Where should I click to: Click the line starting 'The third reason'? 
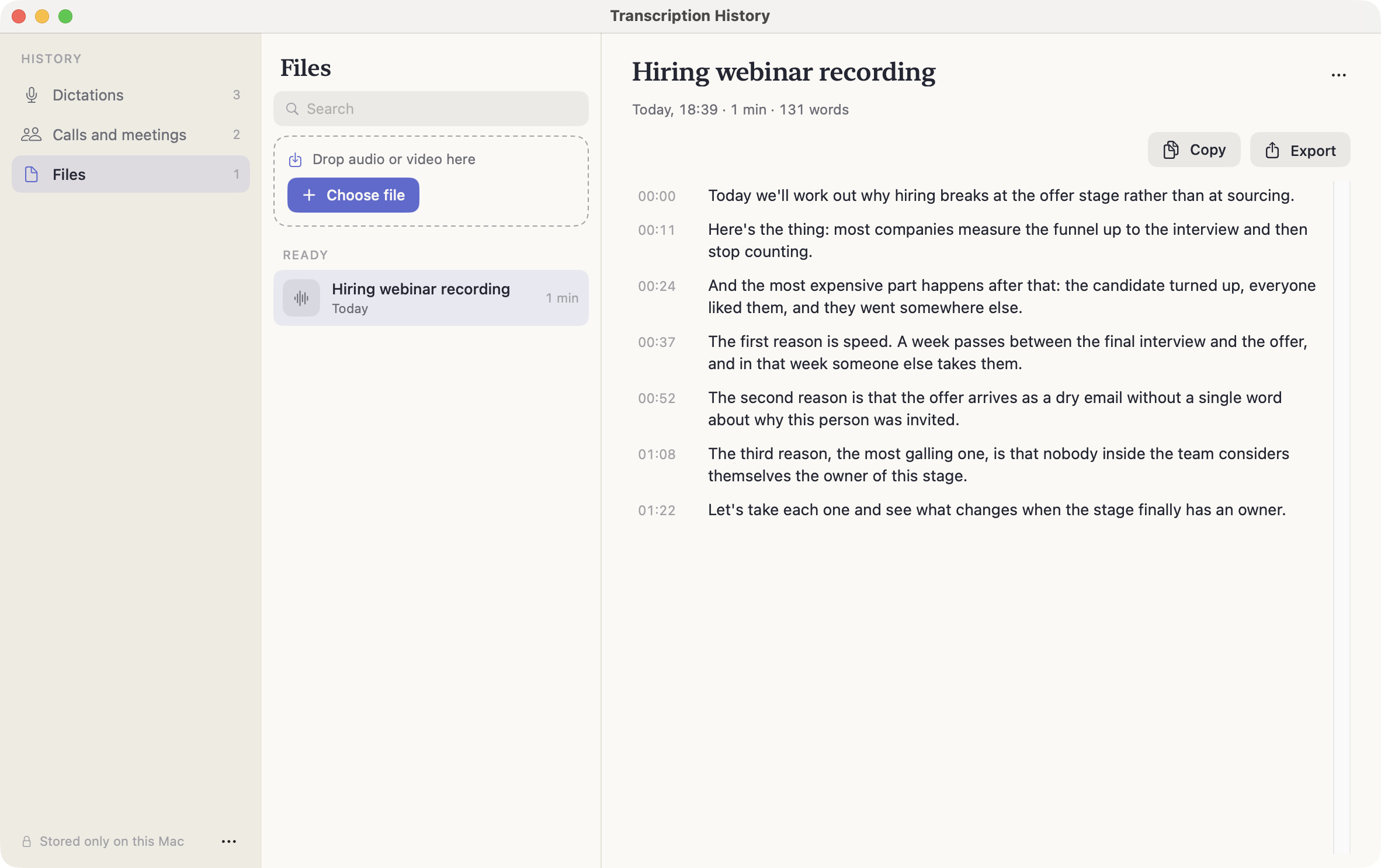click(998, 465)
